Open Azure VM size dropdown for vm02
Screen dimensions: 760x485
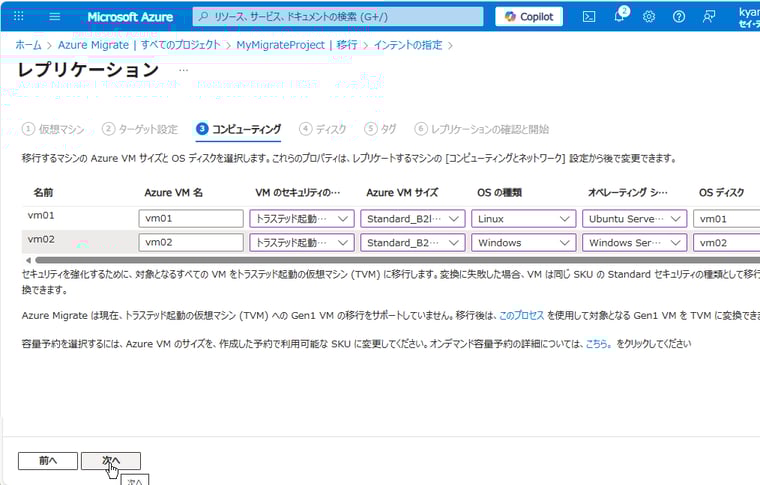coord(413,242)
